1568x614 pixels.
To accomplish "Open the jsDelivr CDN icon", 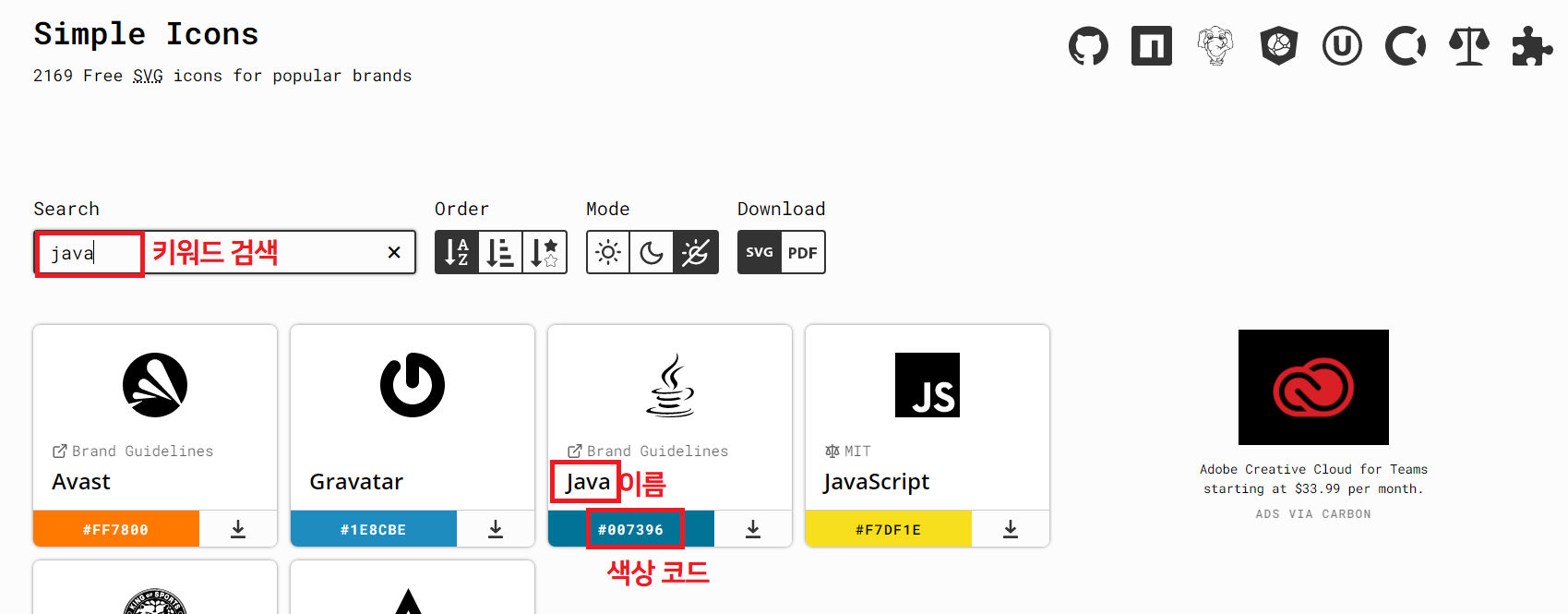I will pyautogui.click(x=1279, y=45).
